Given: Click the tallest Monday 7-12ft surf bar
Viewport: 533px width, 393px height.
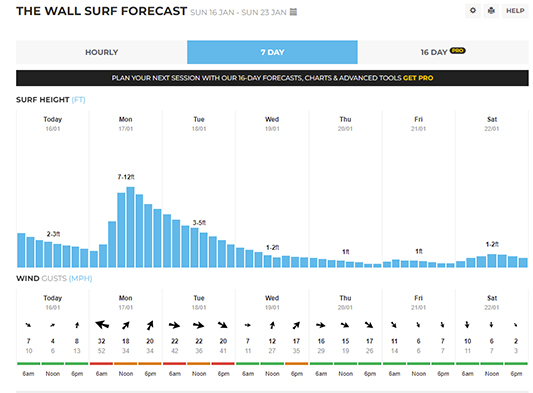Looking at the screenshot, I should (130, 227).
